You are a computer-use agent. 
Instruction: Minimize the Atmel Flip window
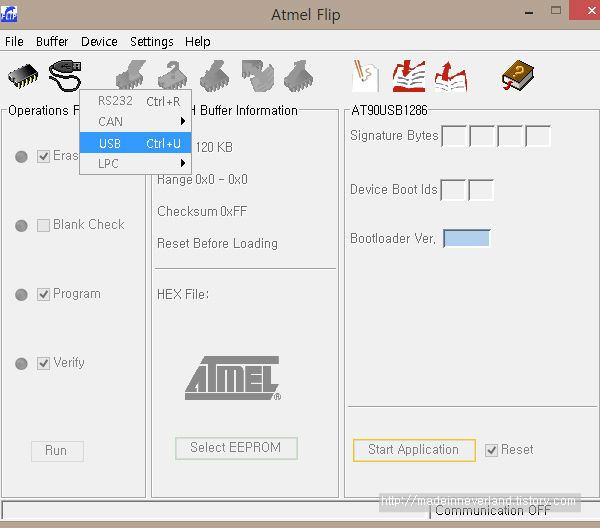(529, 12)
